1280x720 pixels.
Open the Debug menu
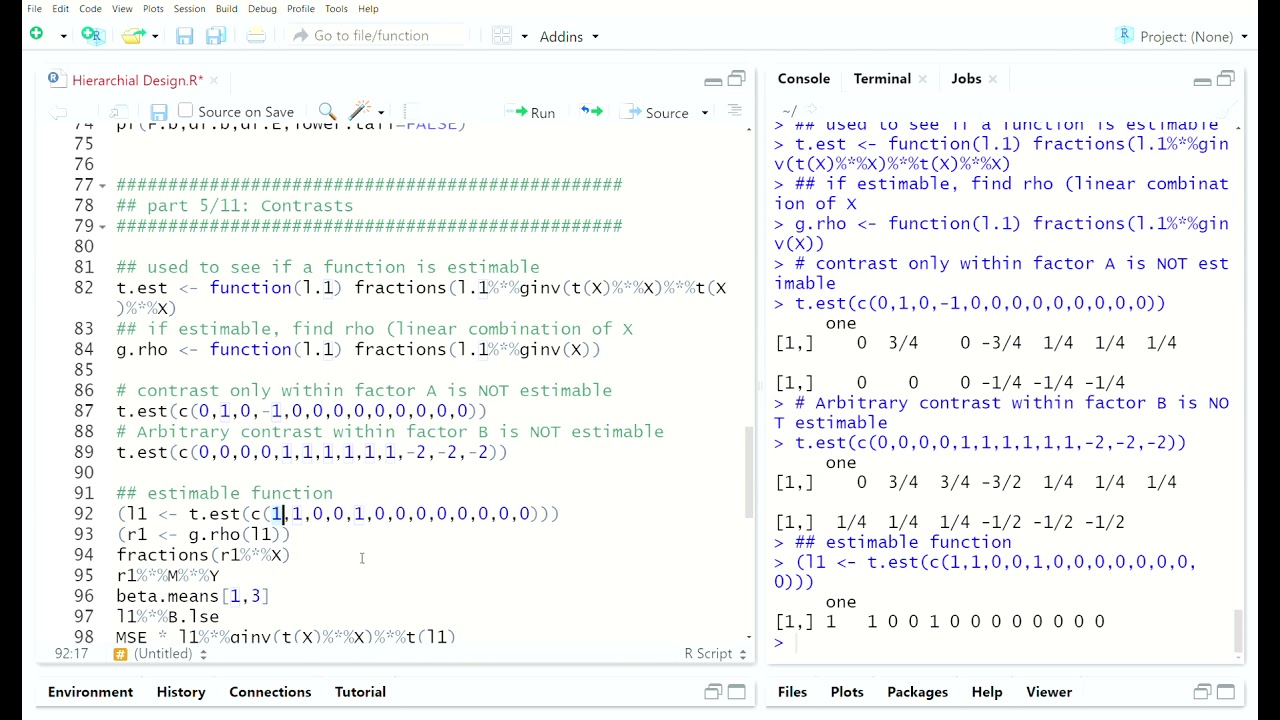coord(262,8)
